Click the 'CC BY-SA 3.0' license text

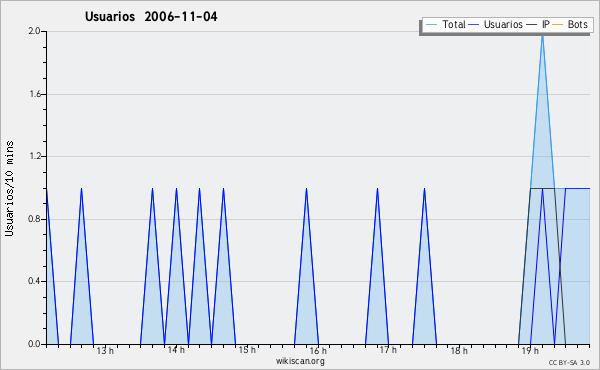[x=569, y=363]
